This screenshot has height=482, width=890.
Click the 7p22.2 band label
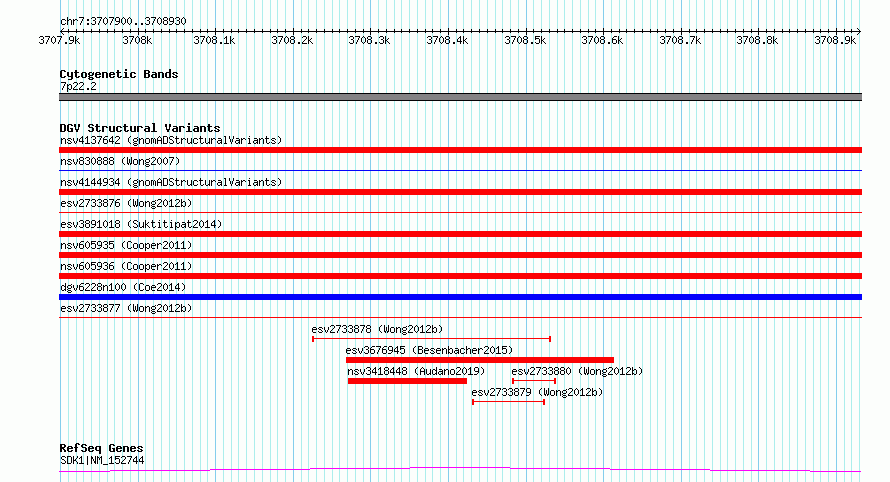click(x=78, y=86)
